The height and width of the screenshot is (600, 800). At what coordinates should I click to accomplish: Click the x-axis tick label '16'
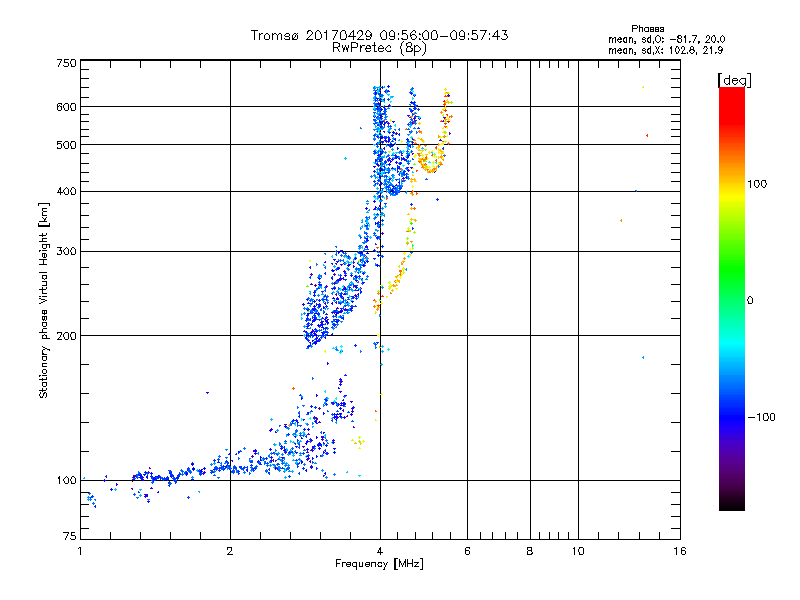(680, 551)
